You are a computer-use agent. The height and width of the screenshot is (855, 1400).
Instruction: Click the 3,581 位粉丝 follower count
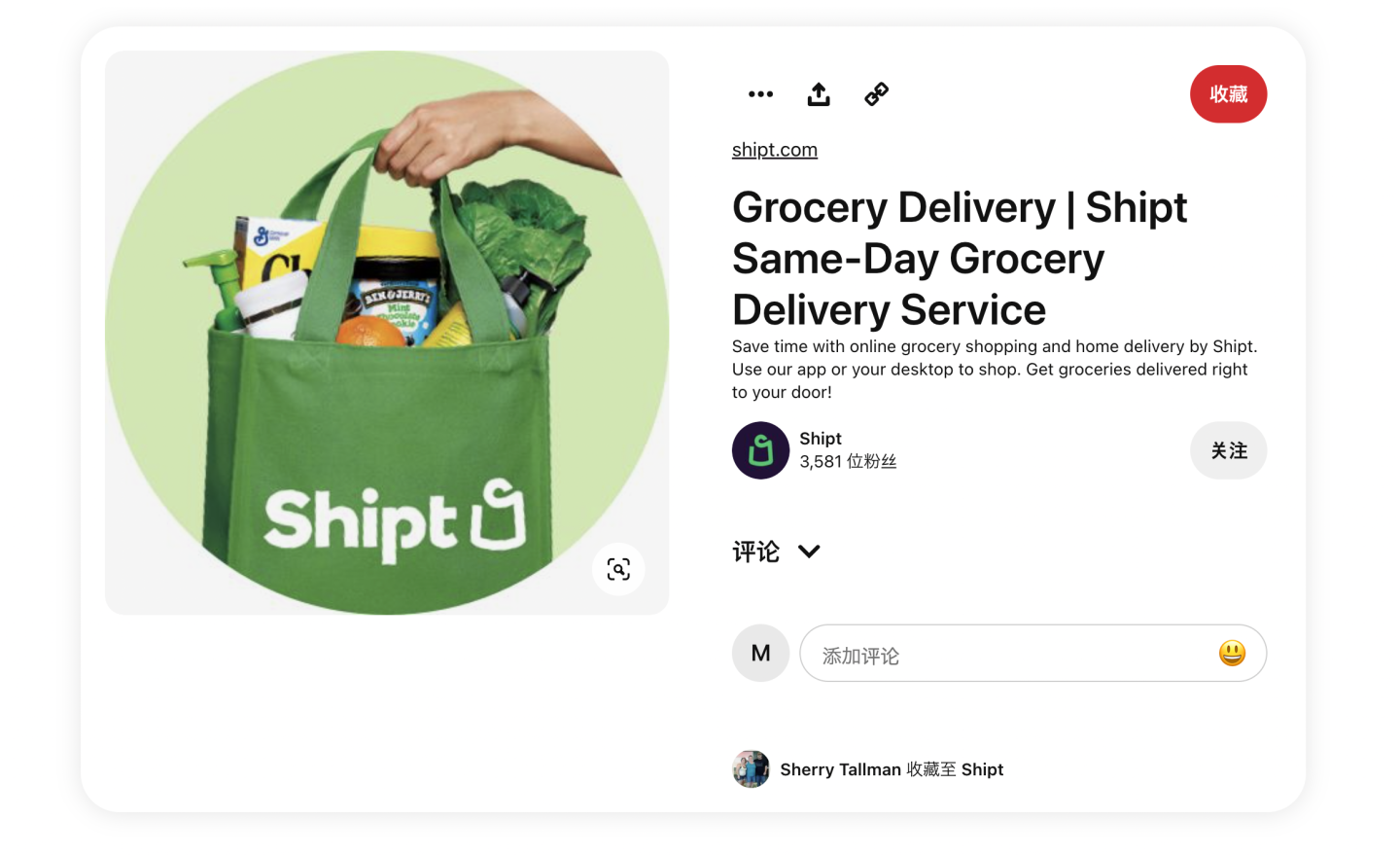coord(848,462)
